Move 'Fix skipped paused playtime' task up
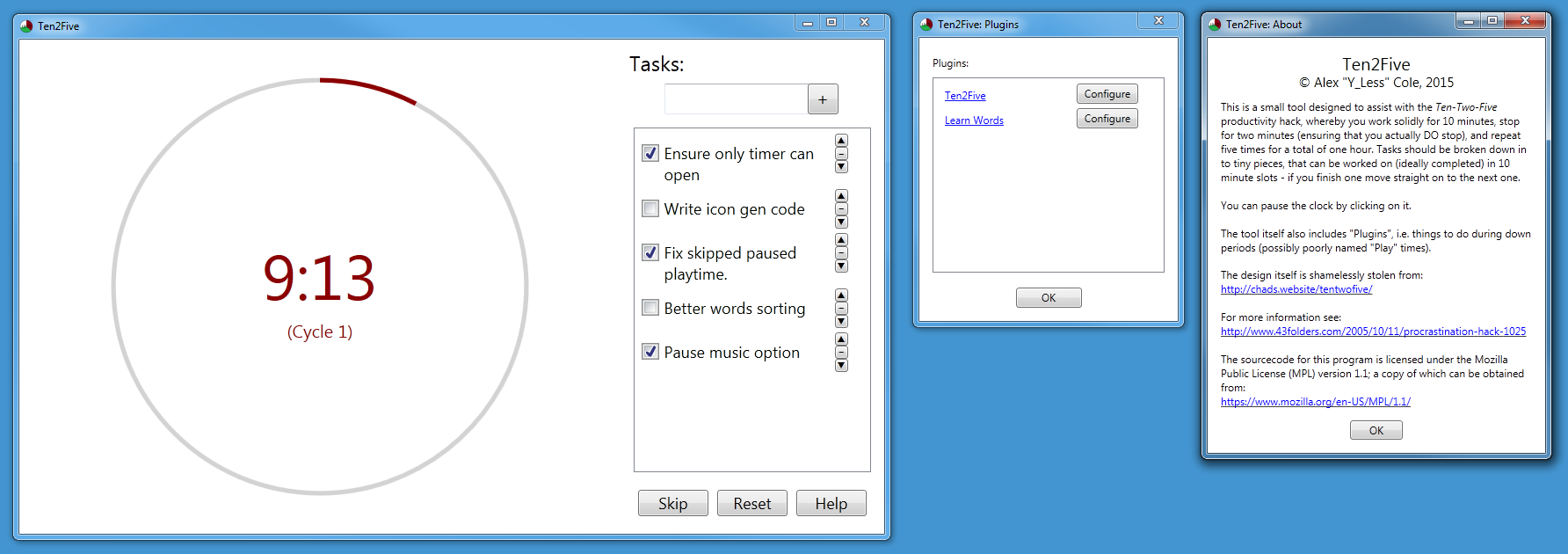Viewport: 1568px width, 554px height. tap(841, 240)
